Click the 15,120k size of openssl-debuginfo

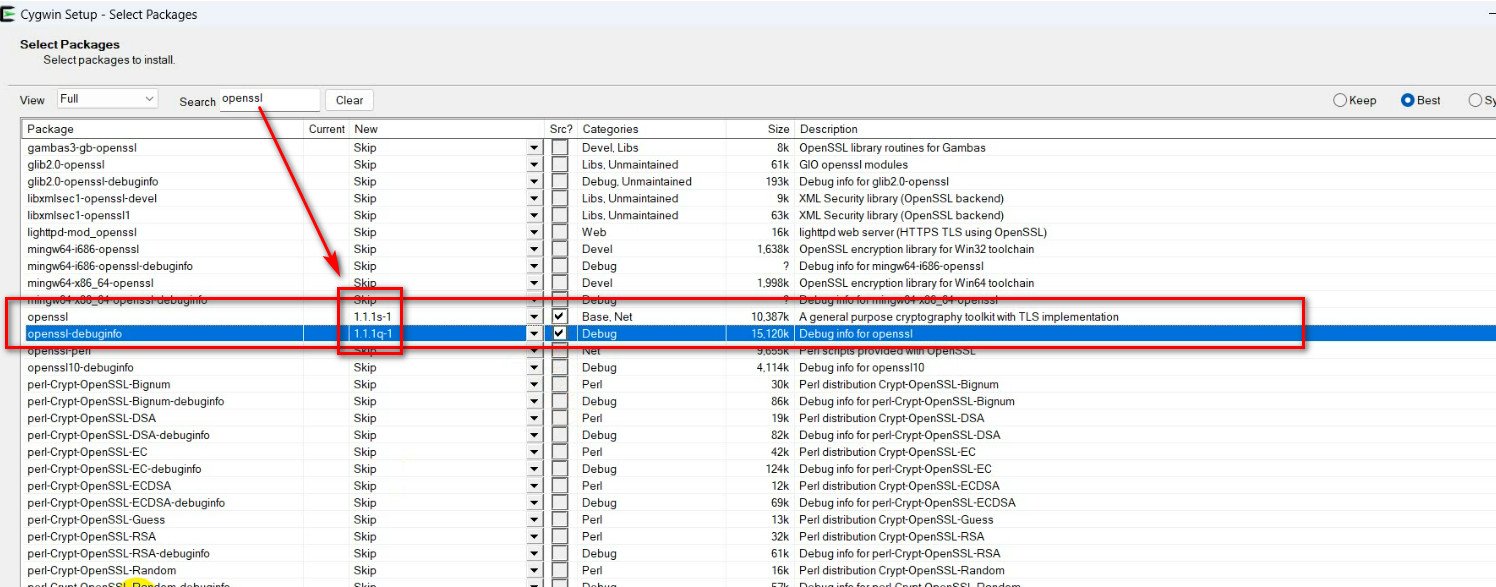coord(768,333)
